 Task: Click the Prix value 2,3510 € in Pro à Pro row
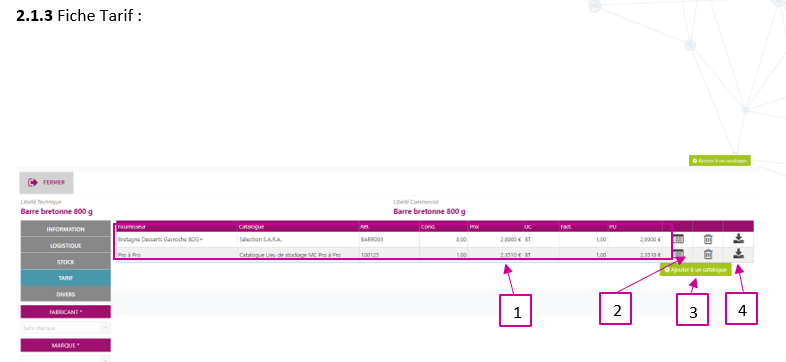tap(510, 255)
